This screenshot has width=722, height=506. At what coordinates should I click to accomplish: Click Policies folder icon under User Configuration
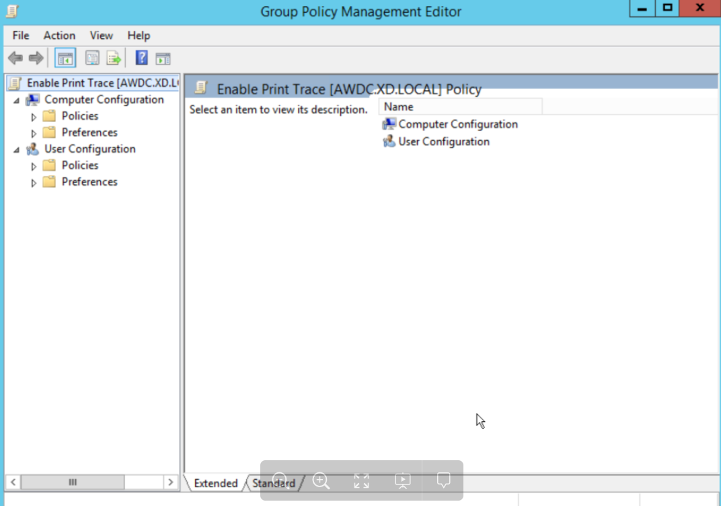pos(49,165)
